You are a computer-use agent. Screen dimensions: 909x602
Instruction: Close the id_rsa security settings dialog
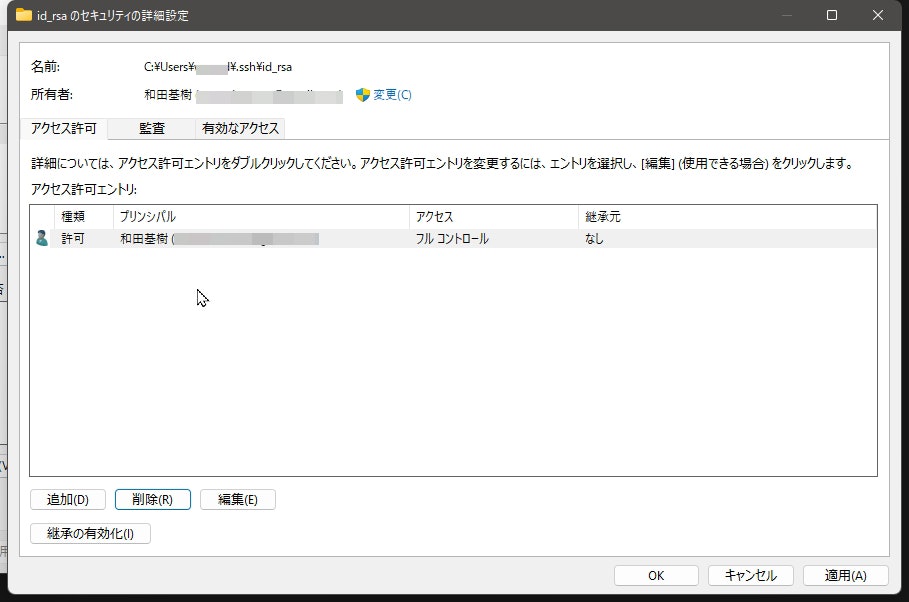878,15
